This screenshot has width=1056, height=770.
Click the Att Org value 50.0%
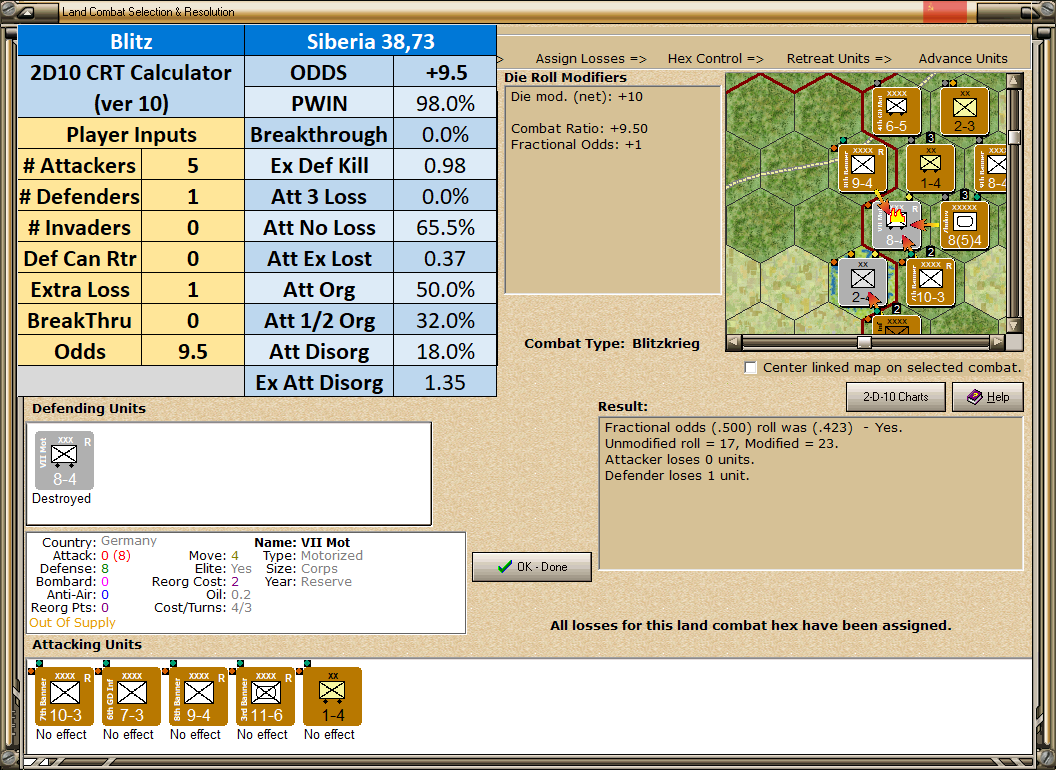(x=445, y=290)
